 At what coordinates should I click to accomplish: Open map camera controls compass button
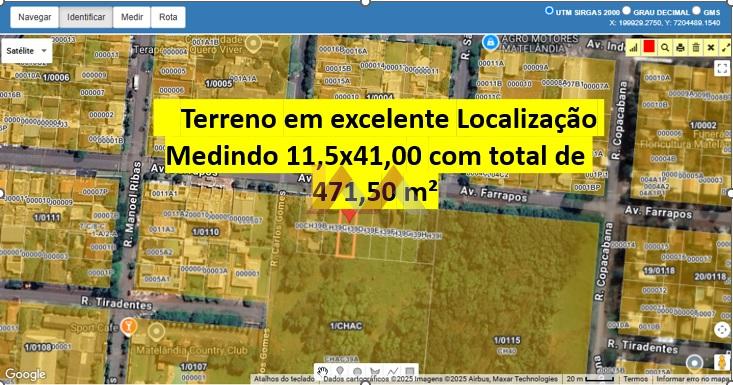click(x=722, y=330)
